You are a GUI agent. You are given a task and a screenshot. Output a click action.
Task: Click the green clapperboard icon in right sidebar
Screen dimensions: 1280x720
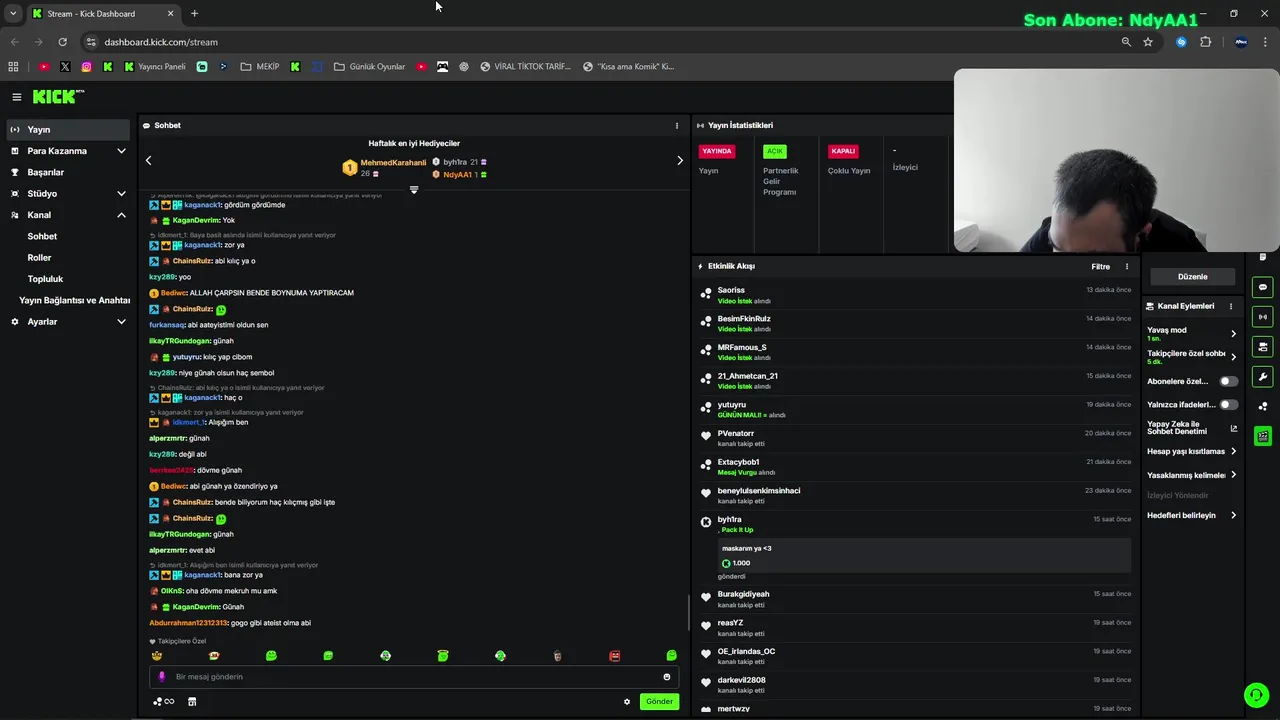tap(1263, 436)
